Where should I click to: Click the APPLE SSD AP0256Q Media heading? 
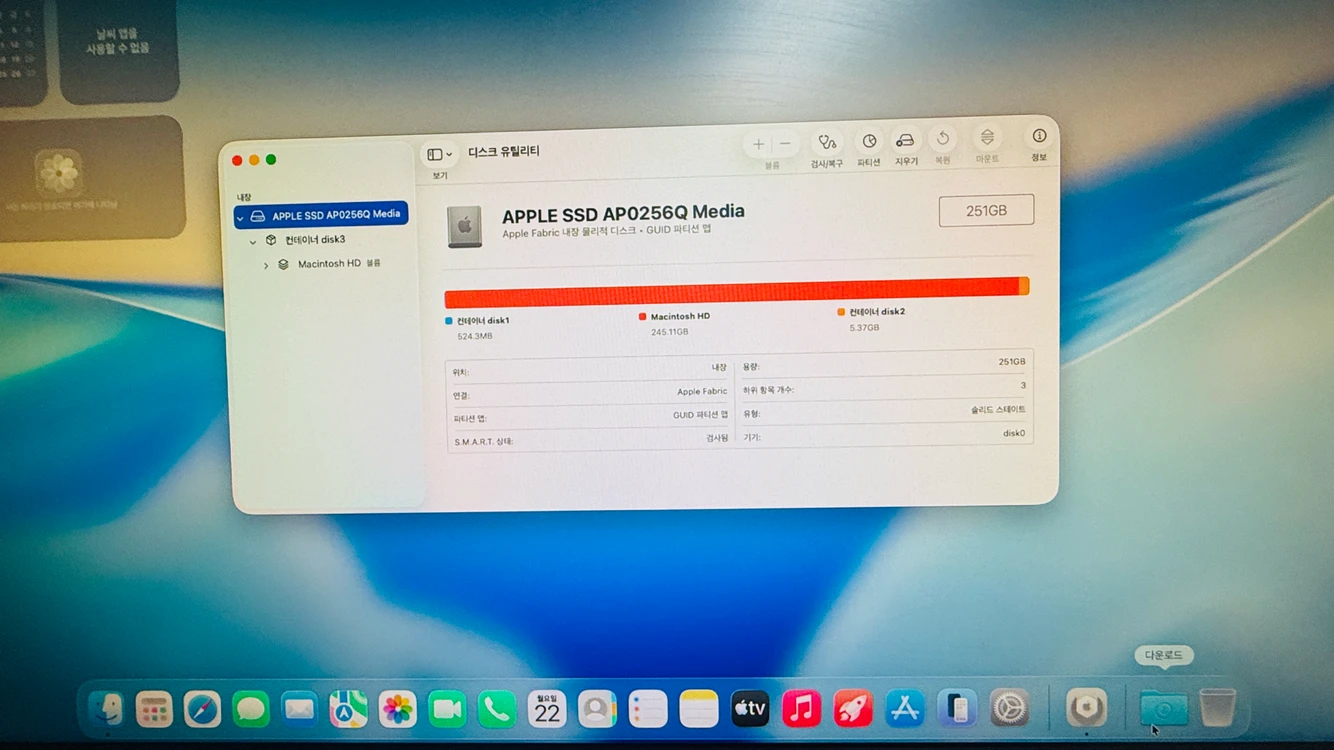click(x=623, y=212)
